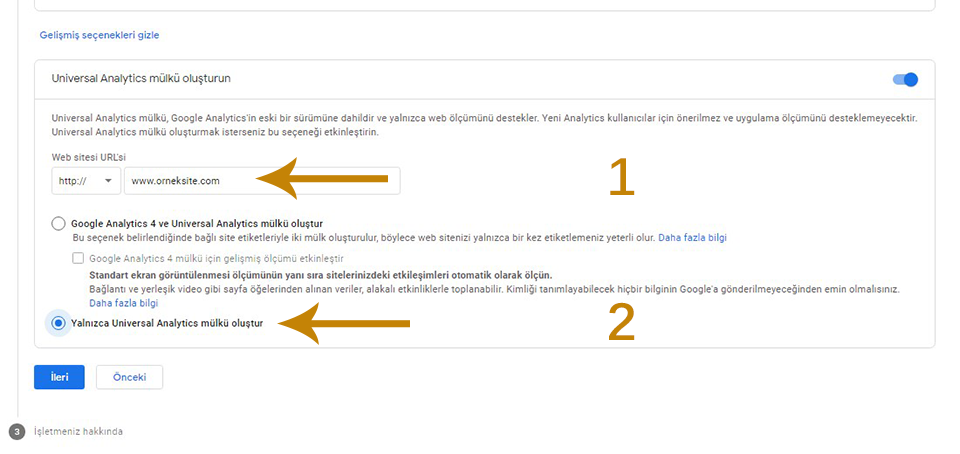Open Daha fazla bilgi after 'yeterli olur'
This screenshot has width=960, height=454.
tap(692, 237)
